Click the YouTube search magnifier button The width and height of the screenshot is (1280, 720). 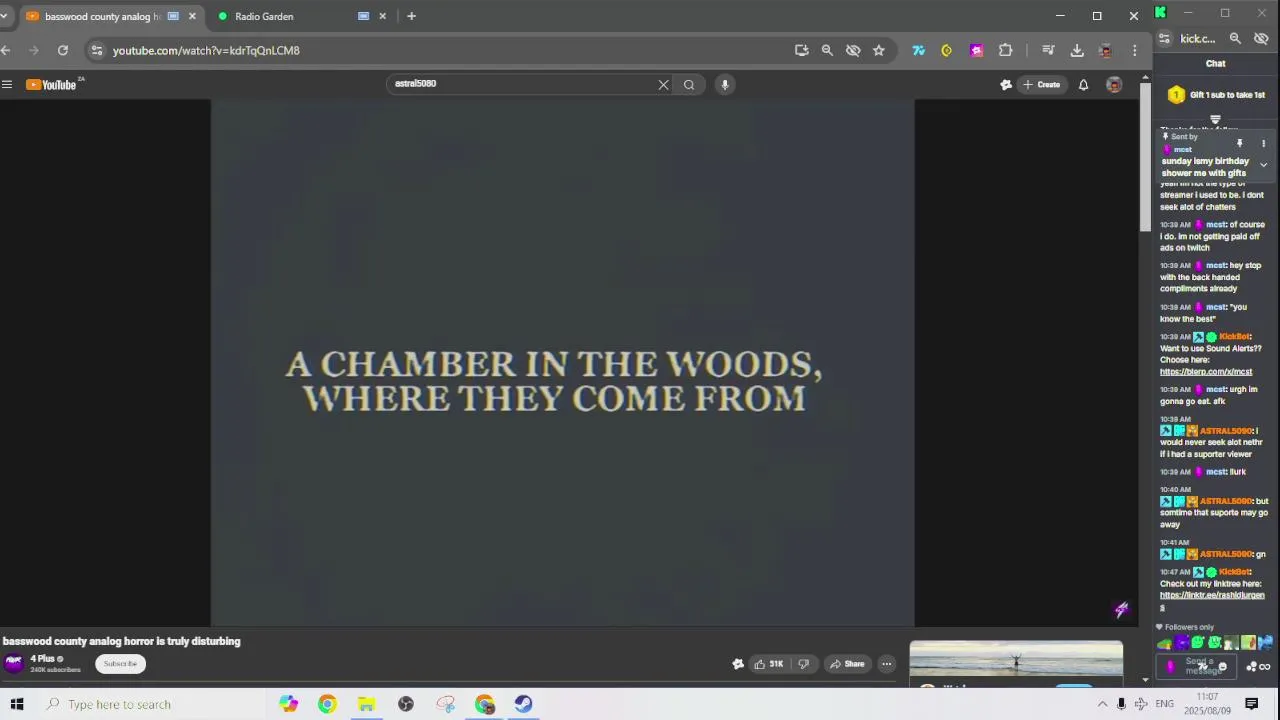point(689,85)
